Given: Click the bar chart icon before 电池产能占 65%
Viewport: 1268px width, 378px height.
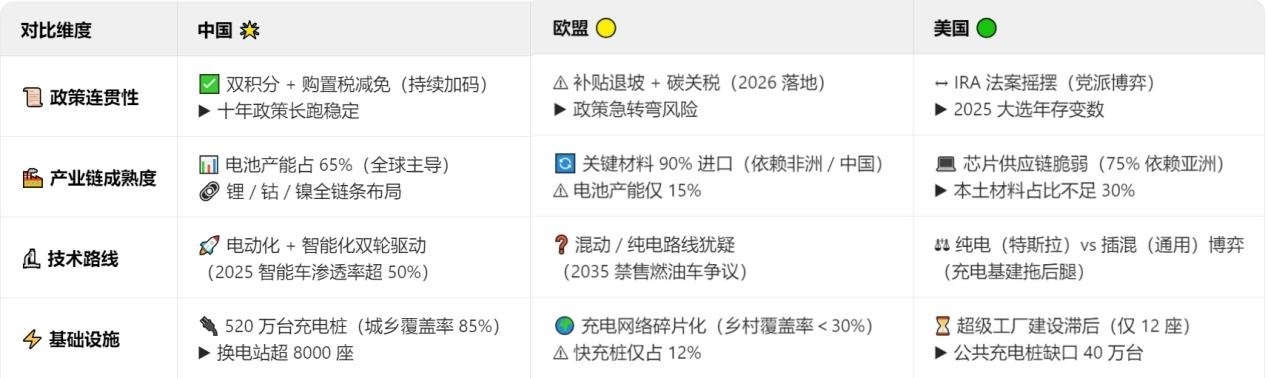Looking at the screenshot, I should (208, 164).
